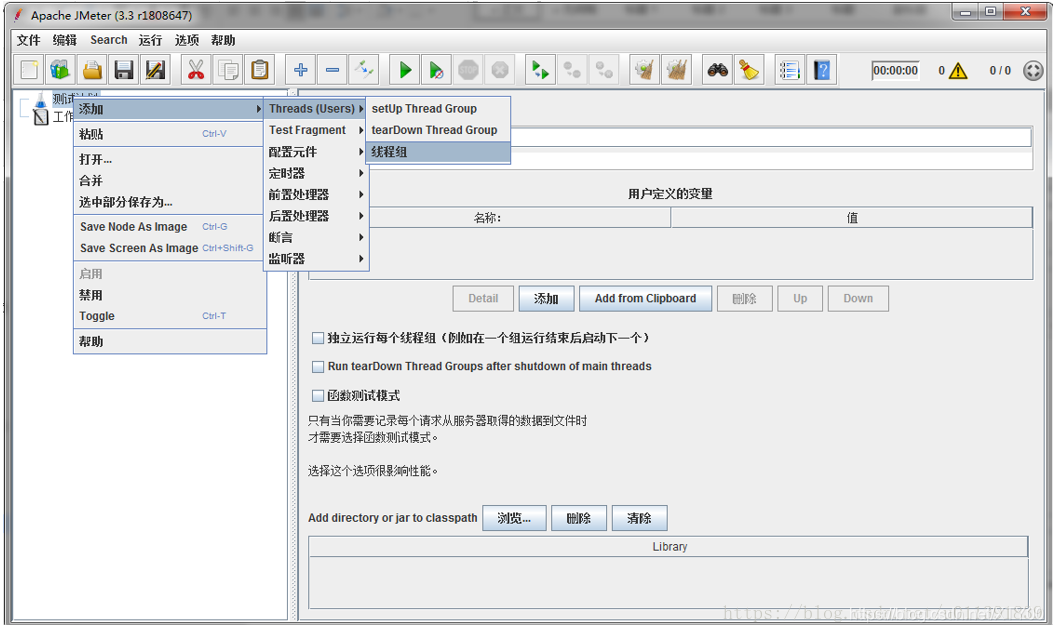Viewport: 1054px width, 633px height.
Task: Choose 禁用 in context menu
Action: click(x=169, y=296)
